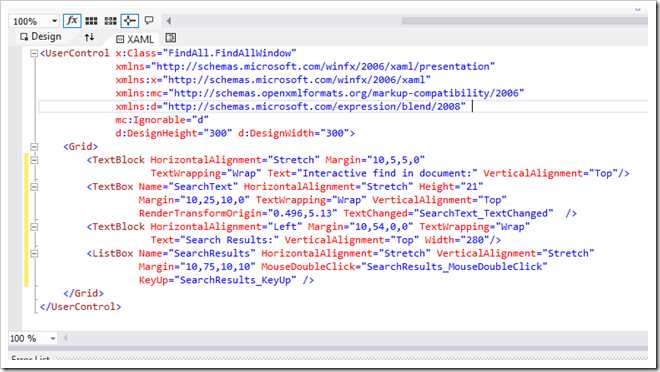Collapse the first TextBlock with Margin 10,5,5,0
660x372 pixels.
[x=34, y=160]
